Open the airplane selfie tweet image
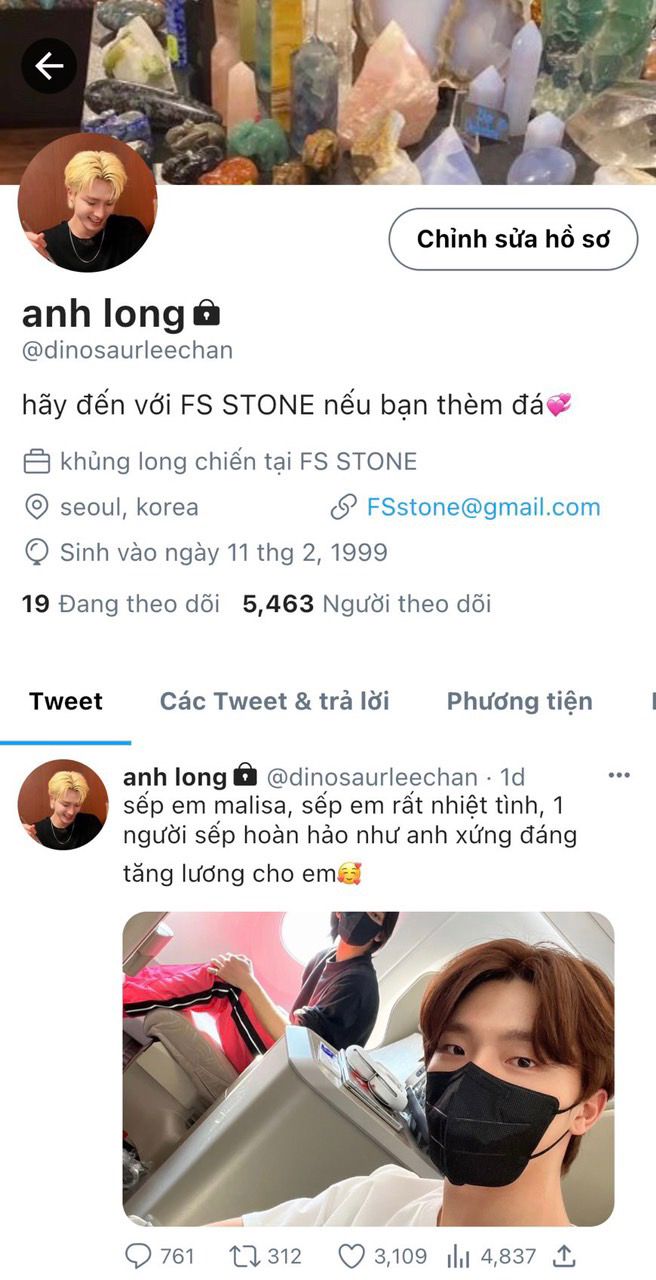This screenshot has width=656, height=1280. click(368, 1069)
